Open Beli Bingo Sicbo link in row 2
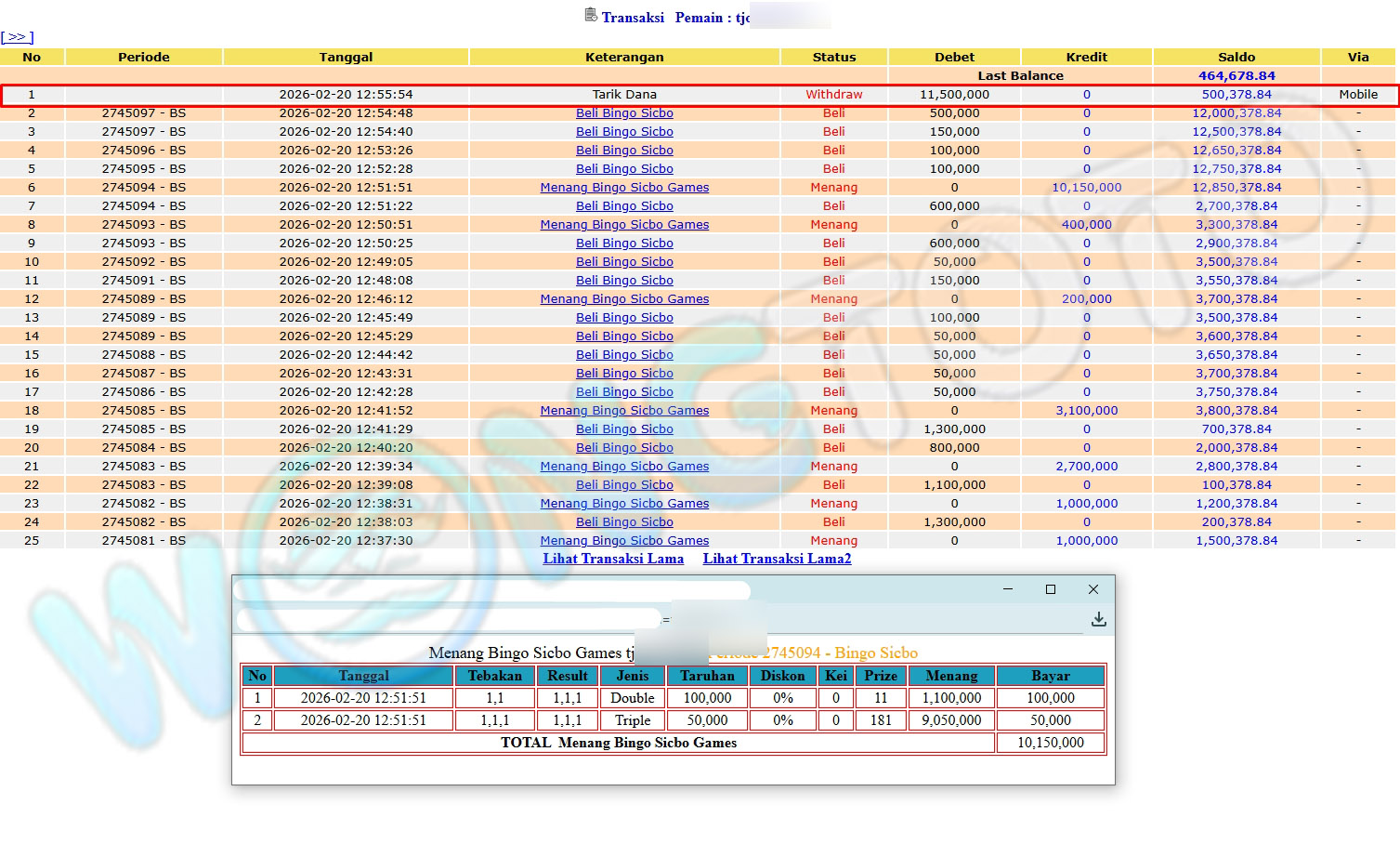 pyautogui.click(x=624, y=113)
